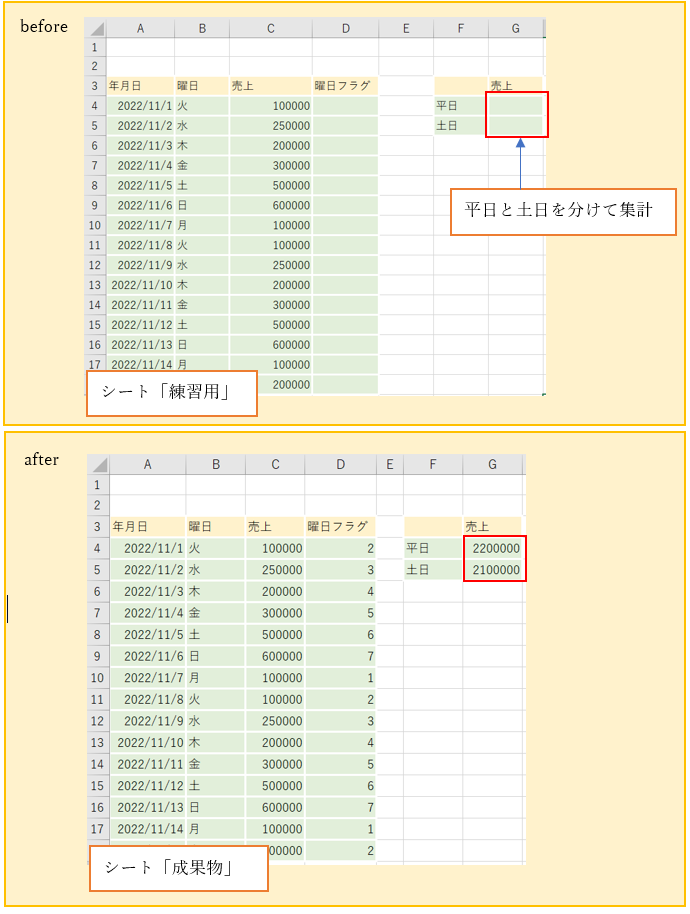The height and width of the screenshot is (914, 690).
Task: Click the 2200000 cell in the after sheet
Action: pyautogui.click(x=494, y=548)
